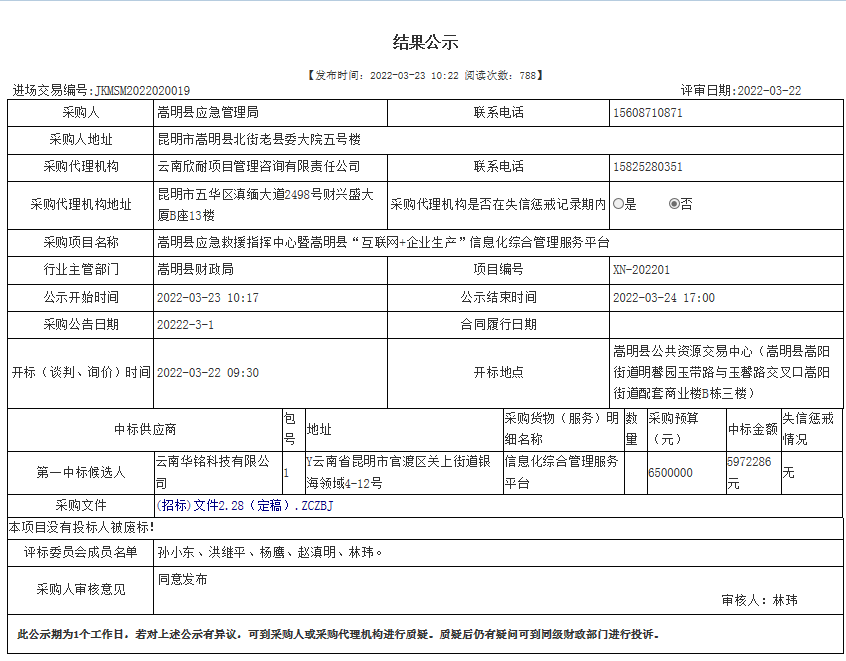Viewport: 846px width, 661px height.
Task: Click the industry authority 嵩明县财政局
Action: pos(195,270)
